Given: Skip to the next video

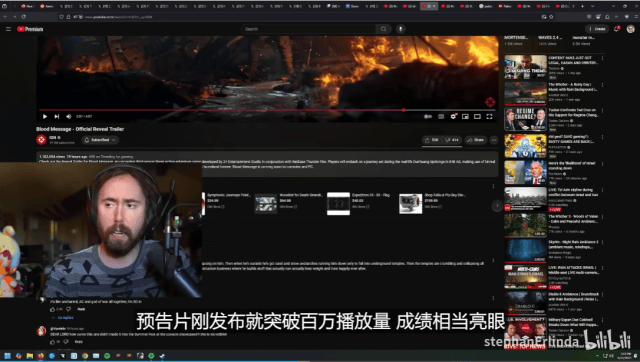Looking at the screenshot, I should point(57,117).
